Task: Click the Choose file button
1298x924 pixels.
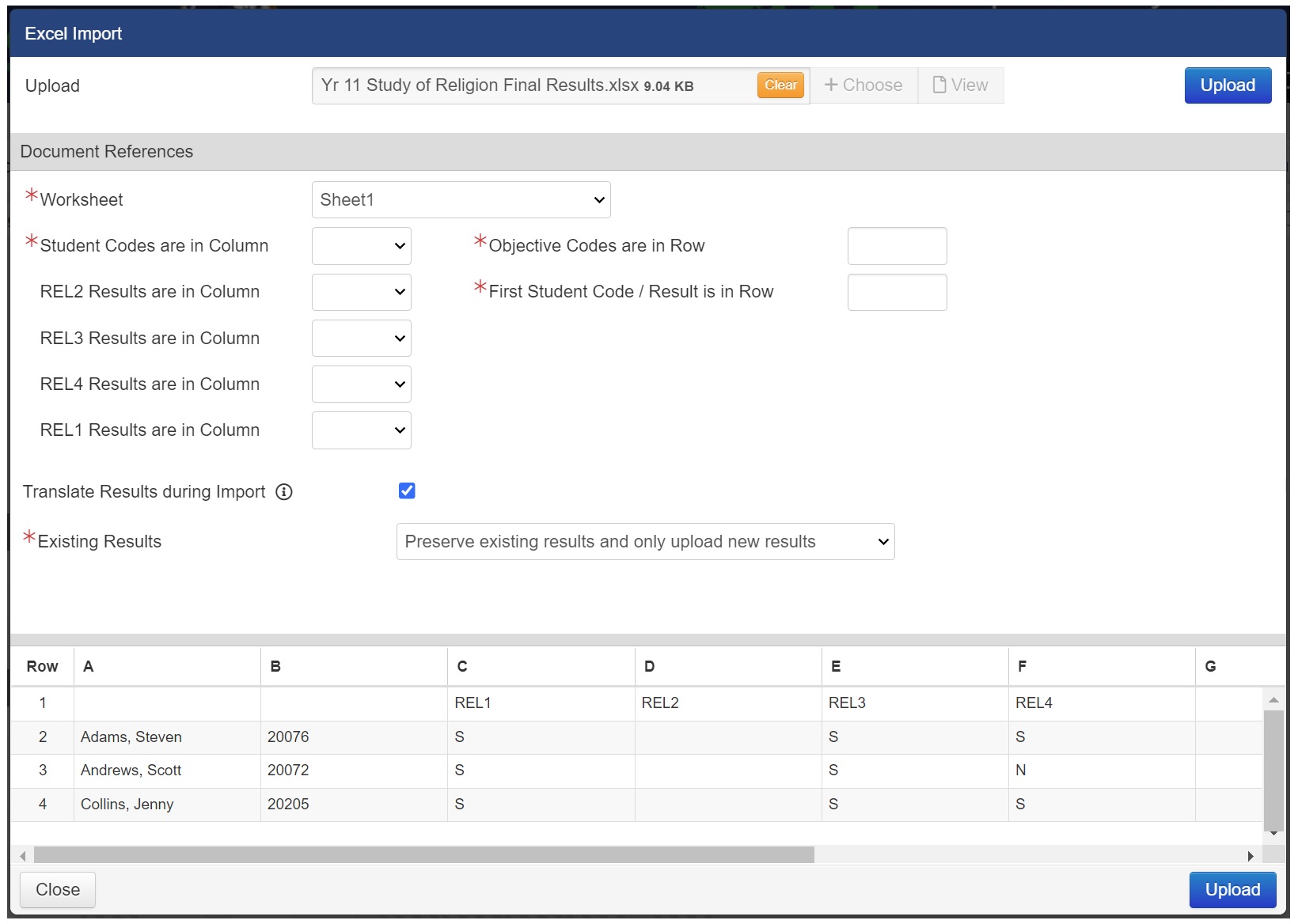Action: 863,85
